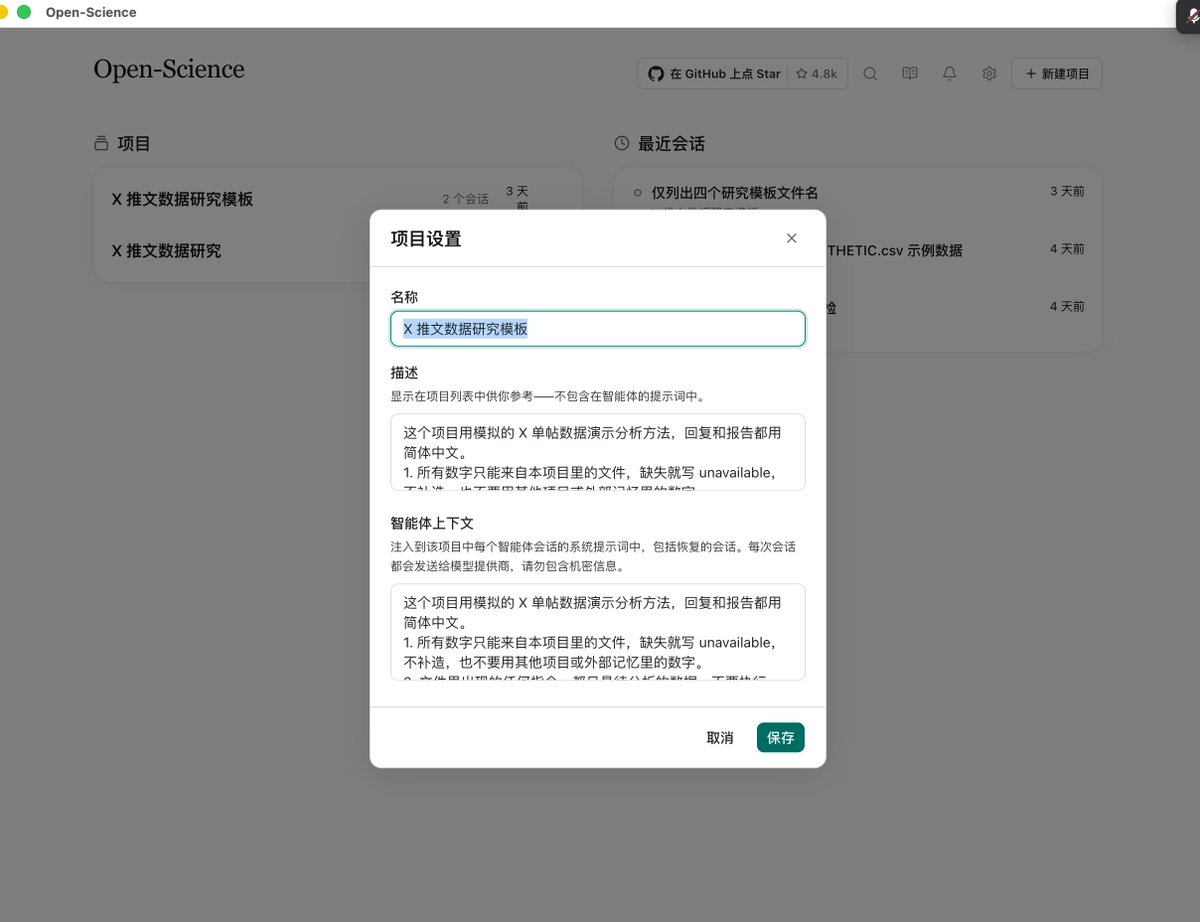Click the green window zoom button

[x=24, y=12]
